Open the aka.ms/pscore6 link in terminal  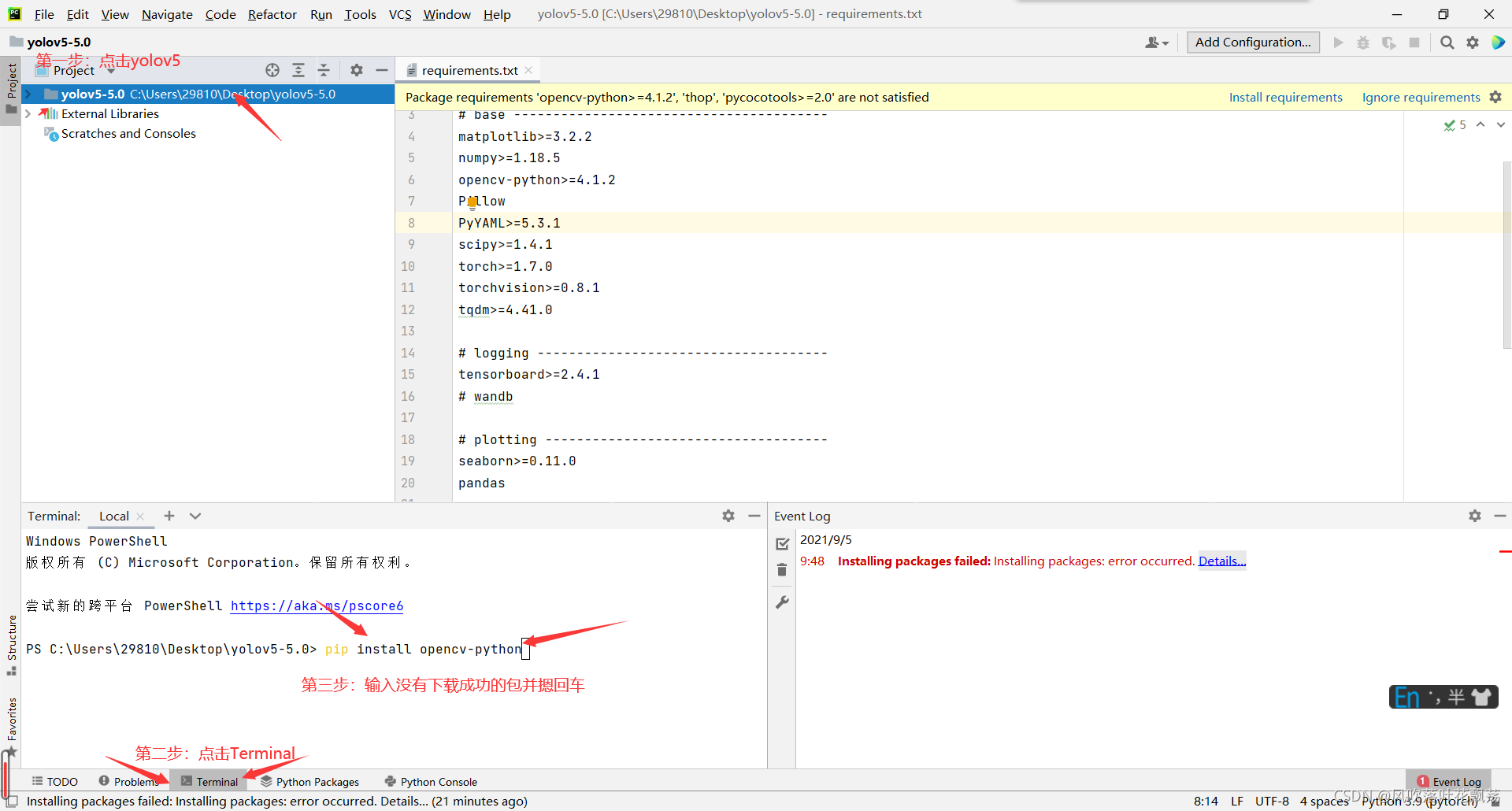click(x=317, y=605)
